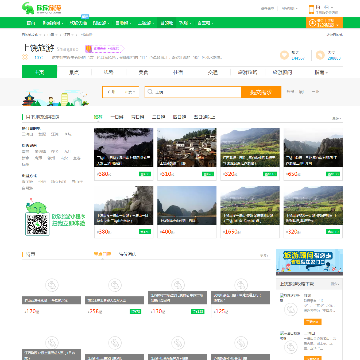Click first orange button in right sidebar list
Image resolution: width=360 pixels, height=360 pixels.
pyautogui.click(x=313, y=322)
